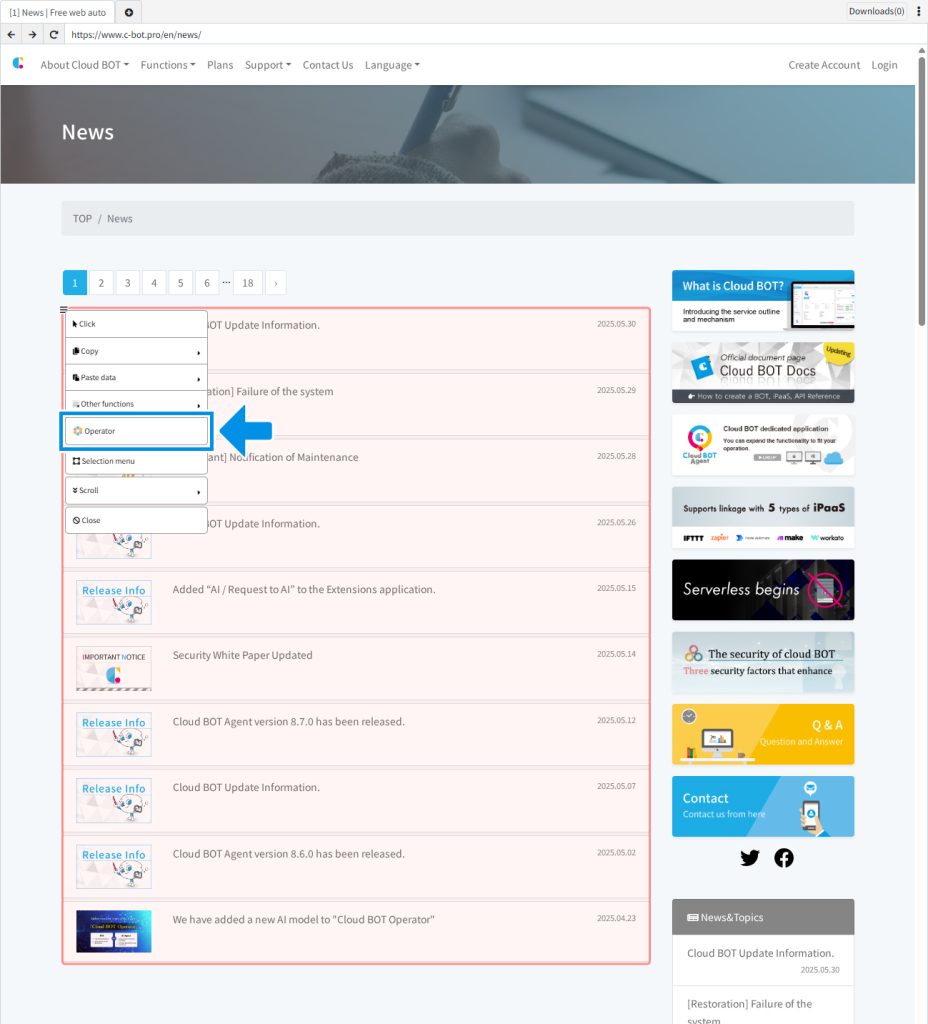Image resolution: width=928 pixels, height=1024 pixels.
Task: Open the three-dot browser menu
Action: click(918, 11)
